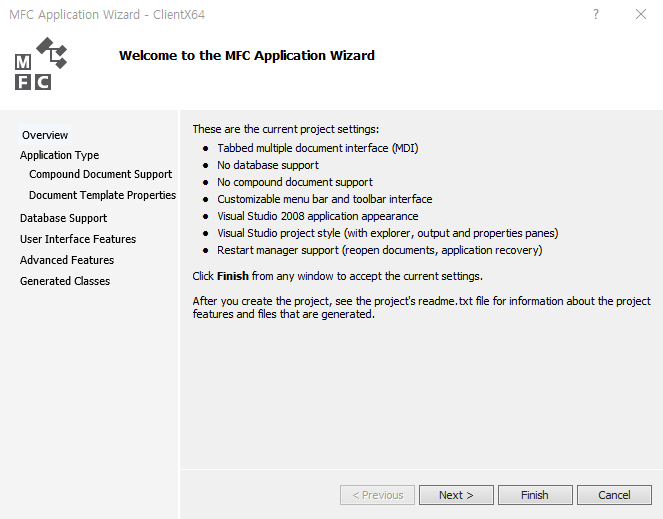The width and height of the screenshot is (663, 519).
Task: Go to Compound Document Support page
Action: pyautogui.click(x=100, y=174)
